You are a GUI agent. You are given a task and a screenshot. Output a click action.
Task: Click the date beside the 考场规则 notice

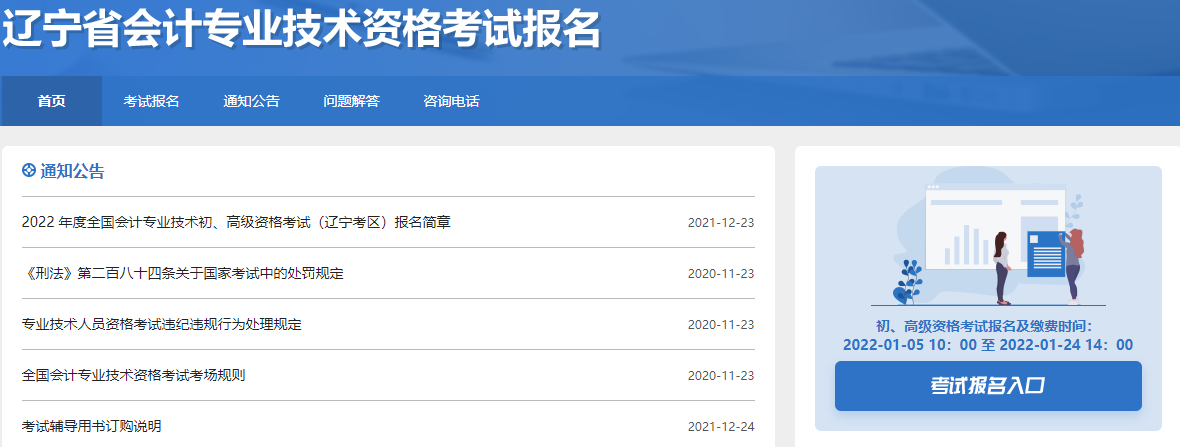click(720, 375)
